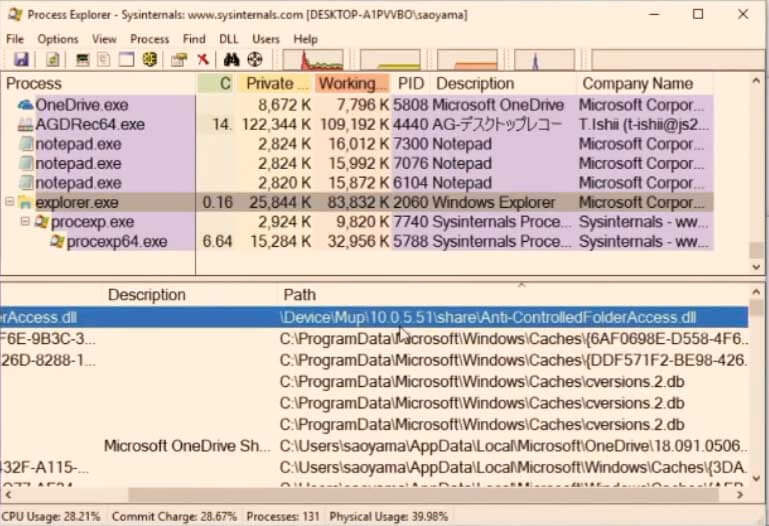769x526 pixels.
Task: Click the process list scroll down arrow
Action: click(756, 267)
